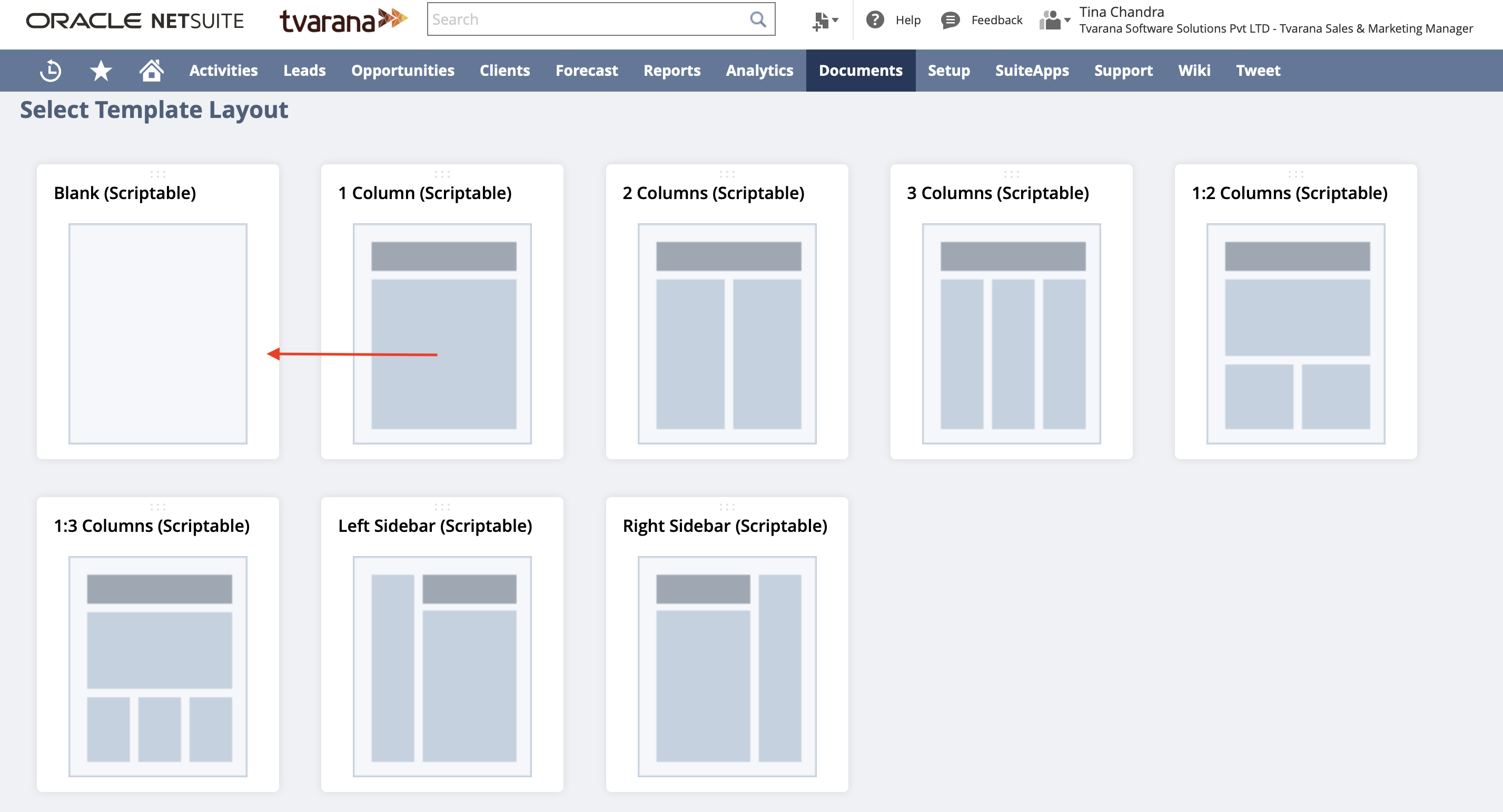
Task: Select the Right Sidebar (Scriptable) layout thumbnail
Action: coord(727,666)
